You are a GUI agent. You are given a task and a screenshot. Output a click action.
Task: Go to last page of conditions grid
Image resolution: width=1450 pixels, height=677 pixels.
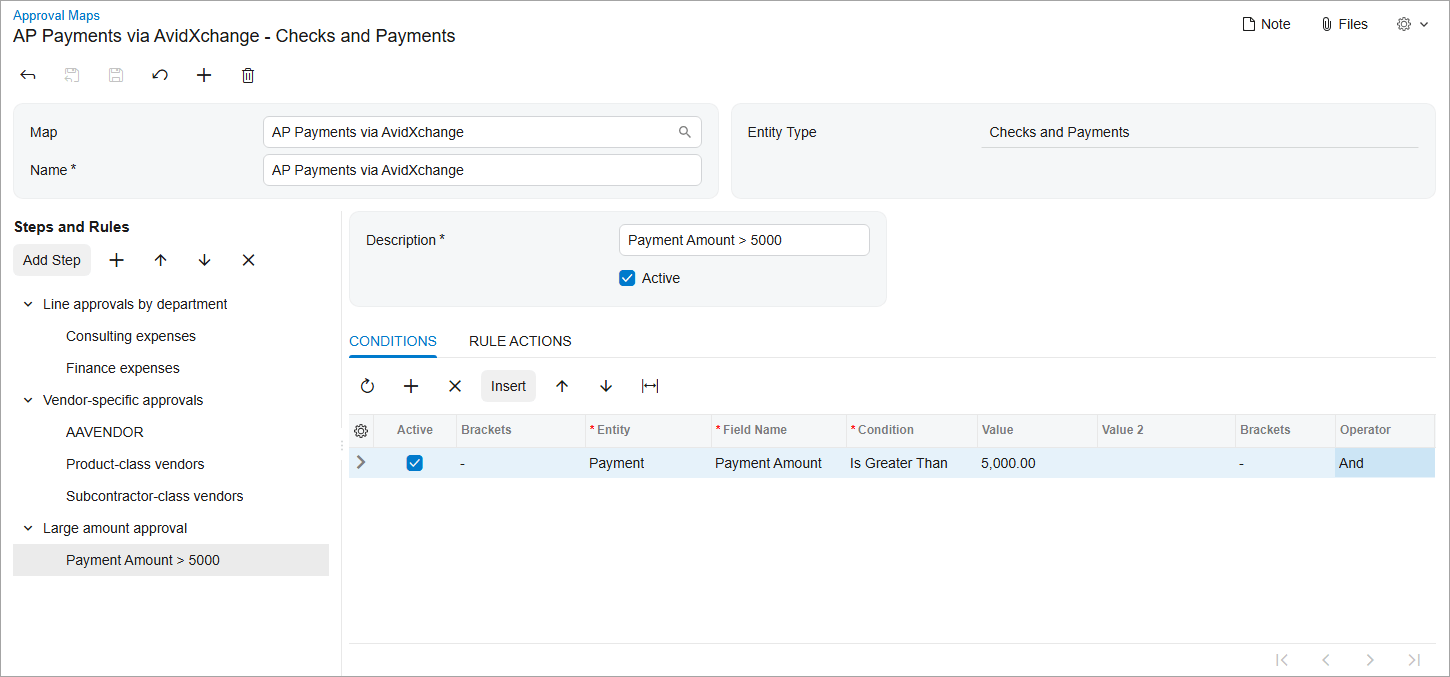[1414, 660]
